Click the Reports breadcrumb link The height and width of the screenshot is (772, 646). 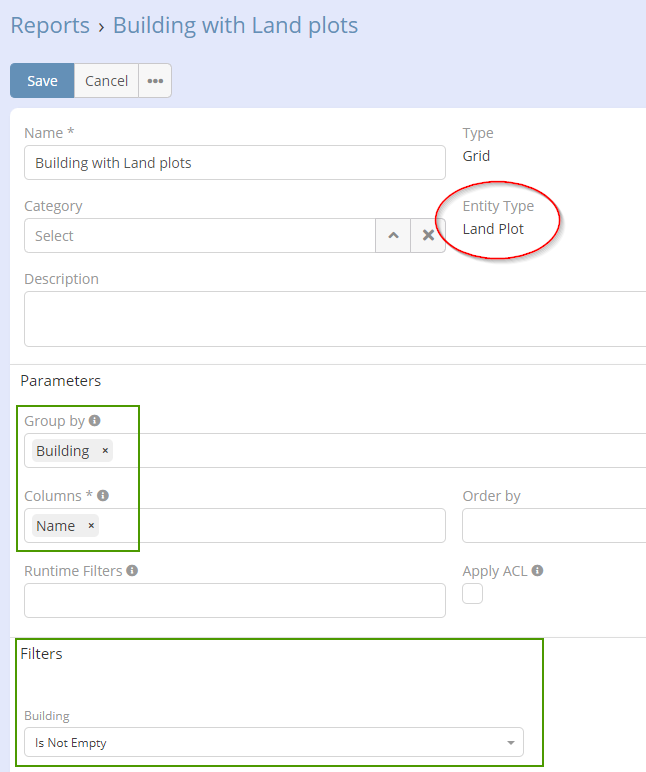pyautogui.click(x=50, y=25)
